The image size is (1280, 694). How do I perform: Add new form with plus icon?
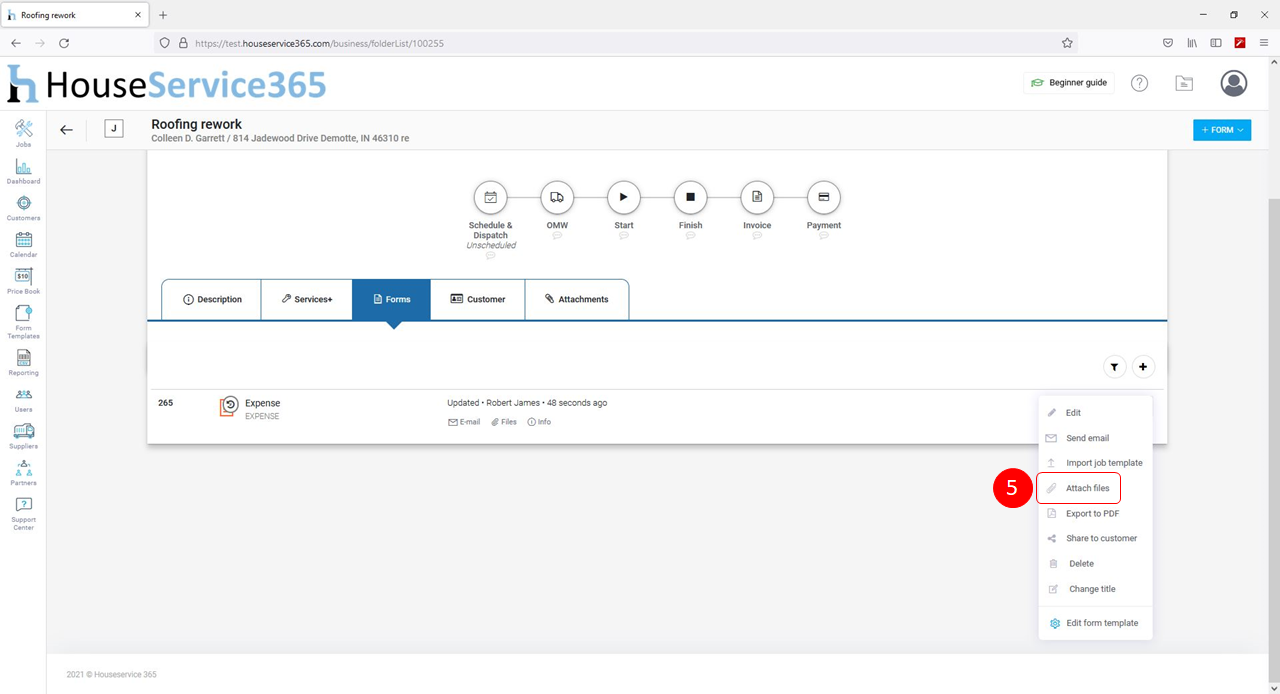coord(1143,367)
